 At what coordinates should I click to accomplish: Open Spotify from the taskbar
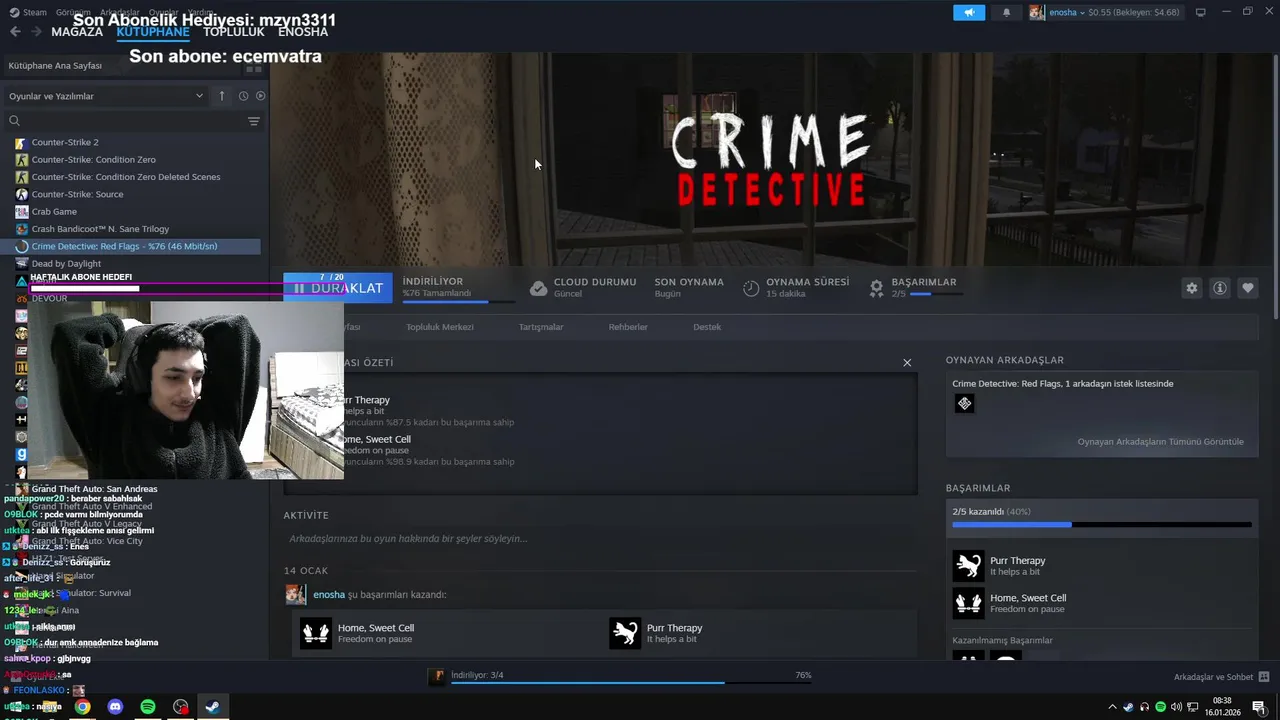point(148,707)
